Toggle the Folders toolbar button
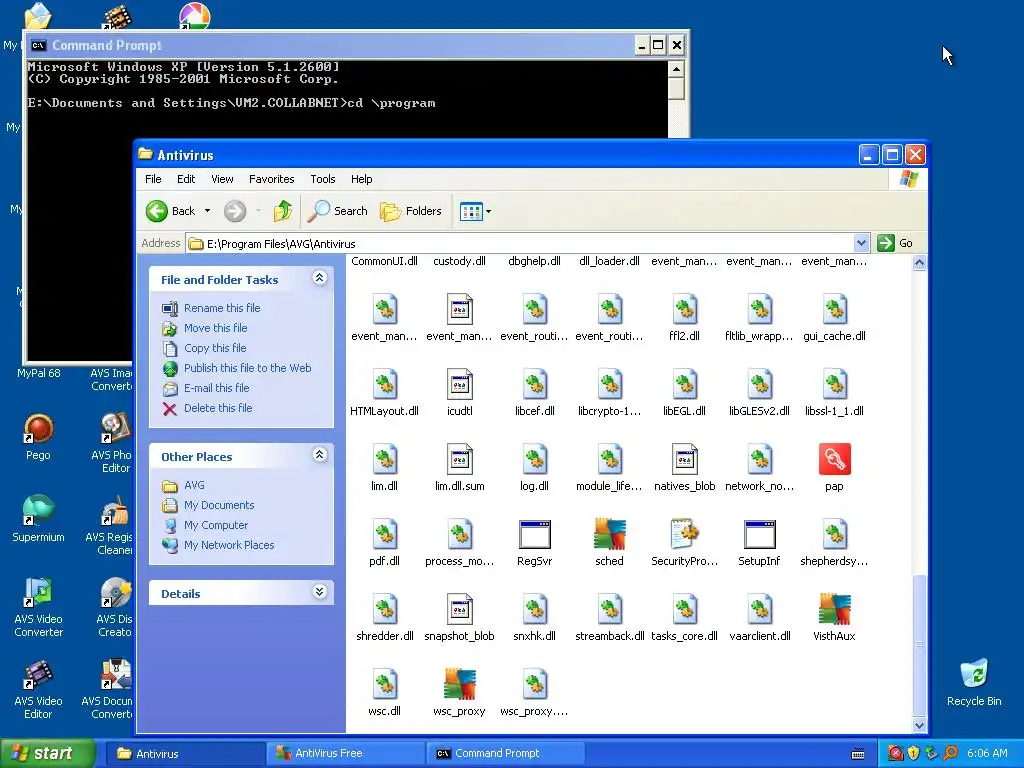Screen dimensions: 1024x768 point(411,211)
